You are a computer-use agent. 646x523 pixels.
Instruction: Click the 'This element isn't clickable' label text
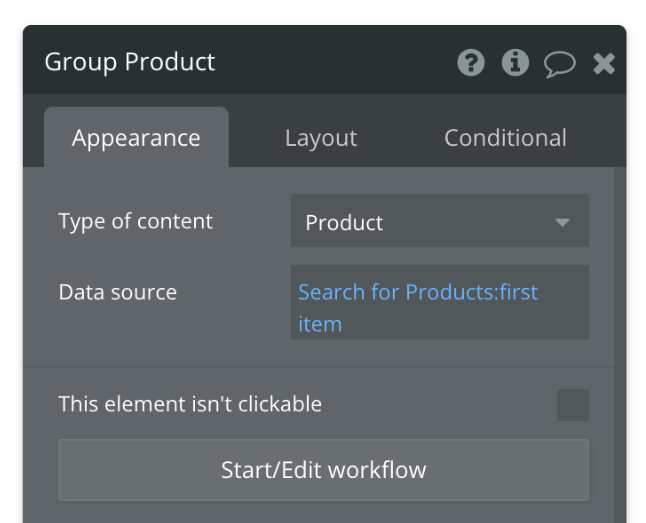190,404
